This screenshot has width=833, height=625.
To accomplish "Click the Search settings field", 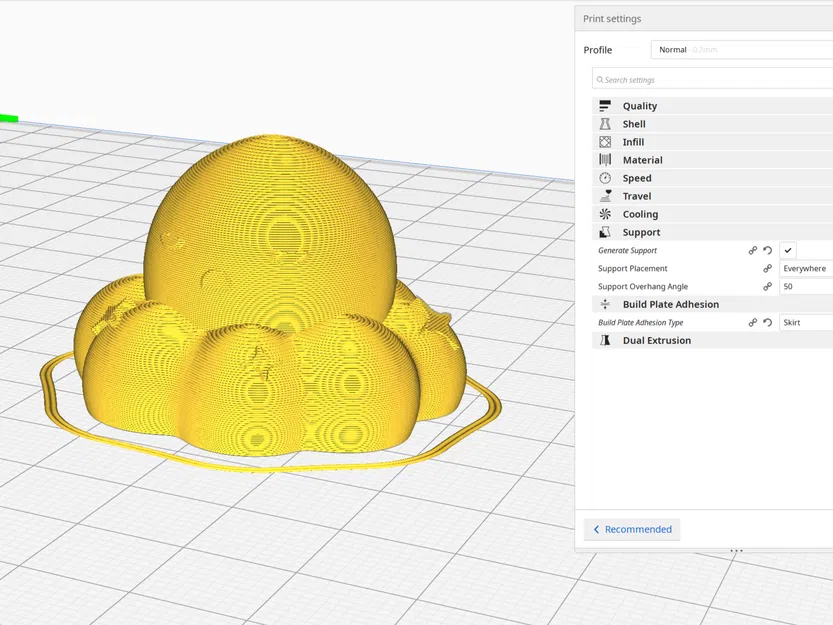I will pyautogui.click(x=712, y=80).
